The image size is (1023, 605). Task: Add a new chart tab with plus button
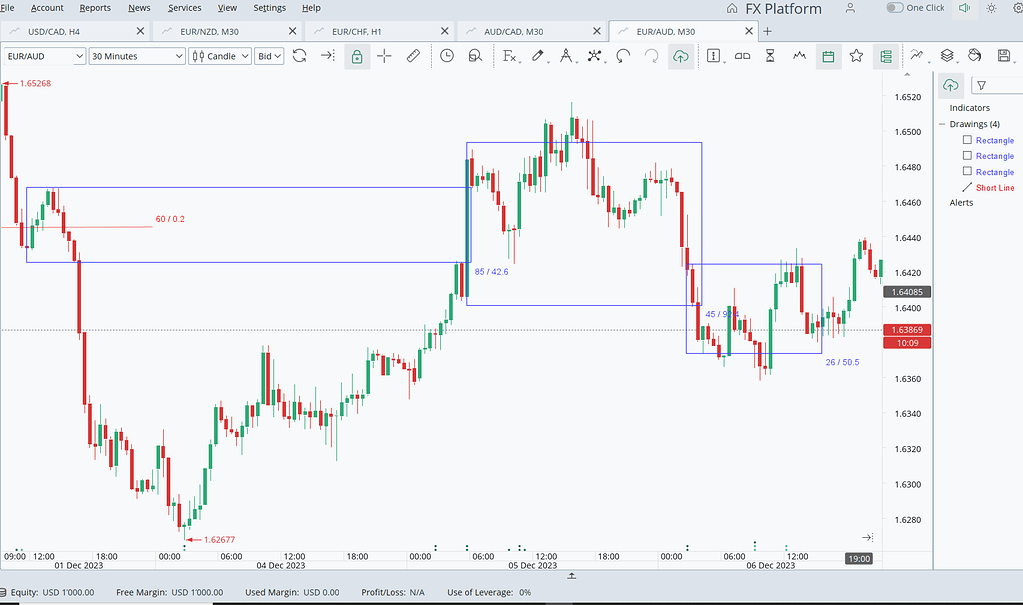pos(768,31)
